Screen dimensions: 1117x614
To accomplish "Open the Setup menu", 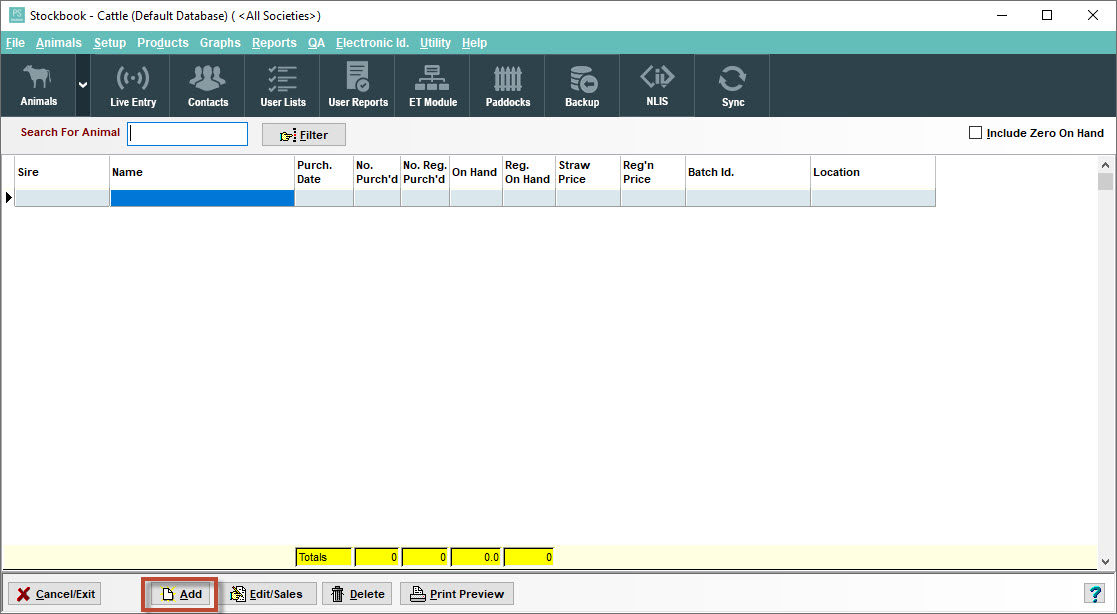I will tap(110, 43).
